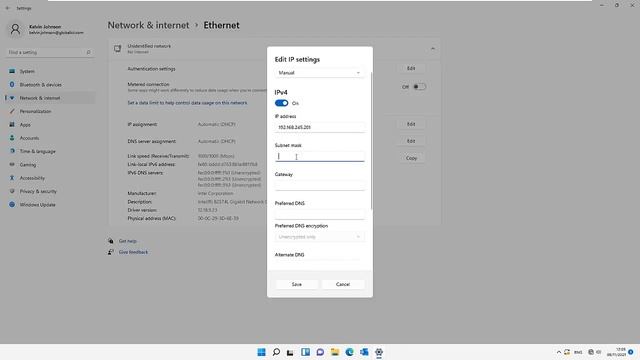
Task: Click the taskbar clock and date
Action: point(616,352)
